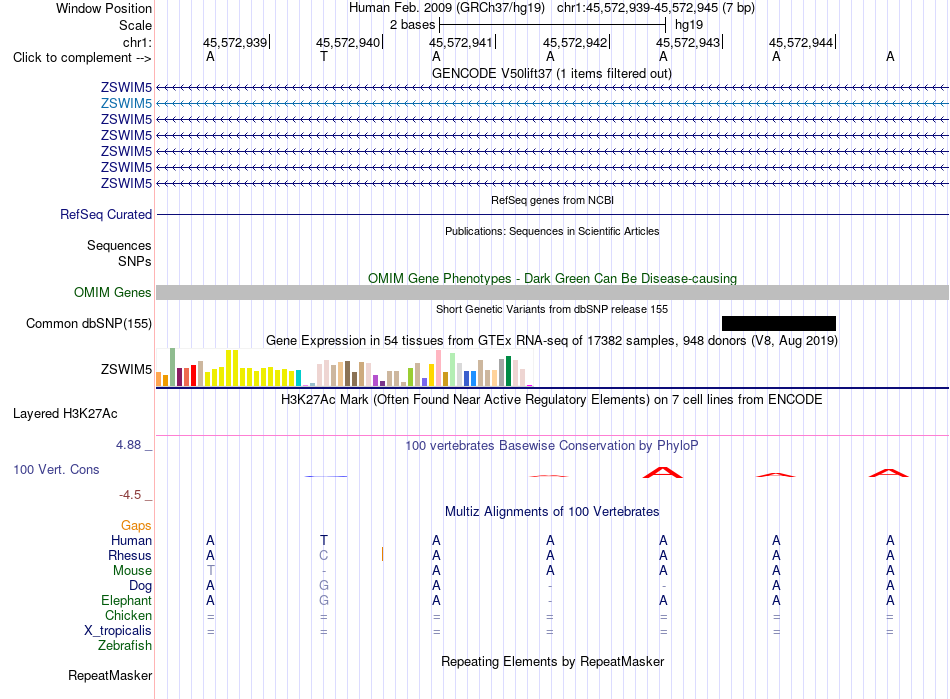Select the ZSWIM5 label beside the GTEx chart
950x699 pixels.
[126, 369]
